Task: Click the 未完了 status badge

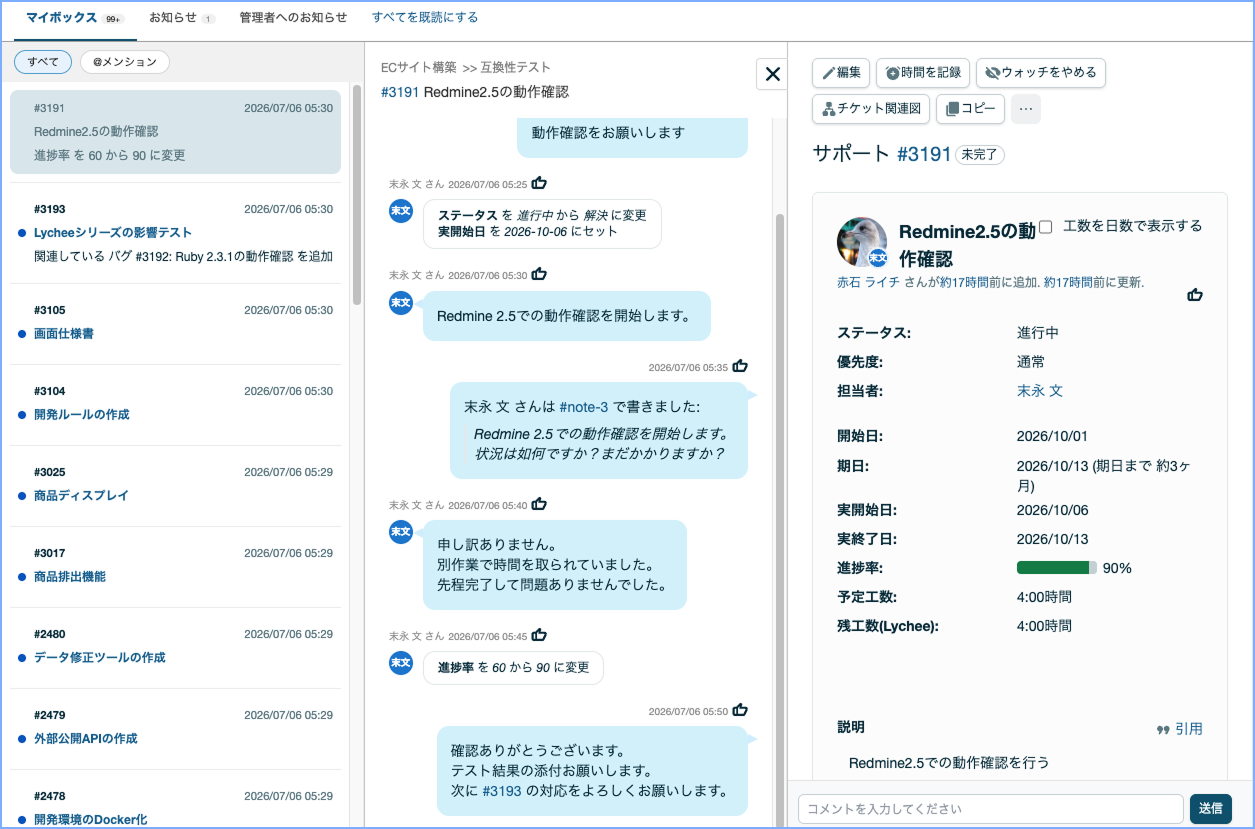Action: [x=980, y=155]
